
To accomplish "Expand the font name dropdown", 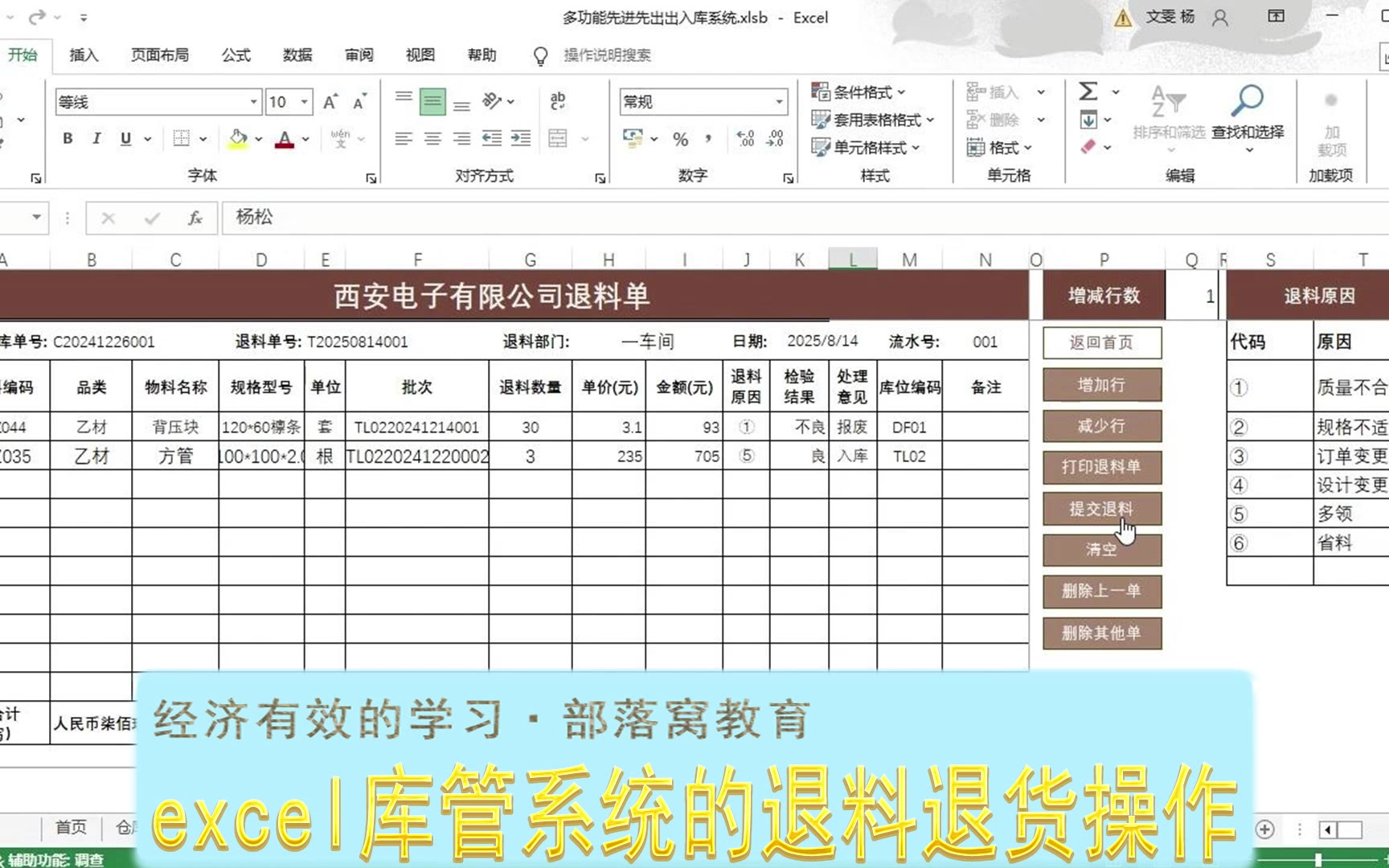I will click(254, 102).
